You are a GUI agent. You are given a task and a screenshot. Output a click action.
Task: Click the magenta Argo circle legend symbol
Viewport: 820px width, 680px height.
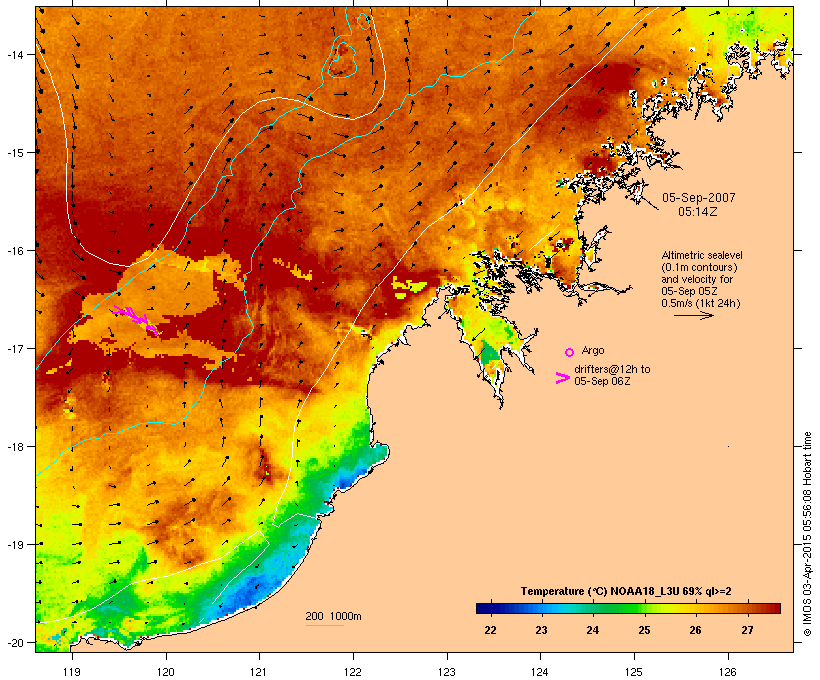point(570,352)
